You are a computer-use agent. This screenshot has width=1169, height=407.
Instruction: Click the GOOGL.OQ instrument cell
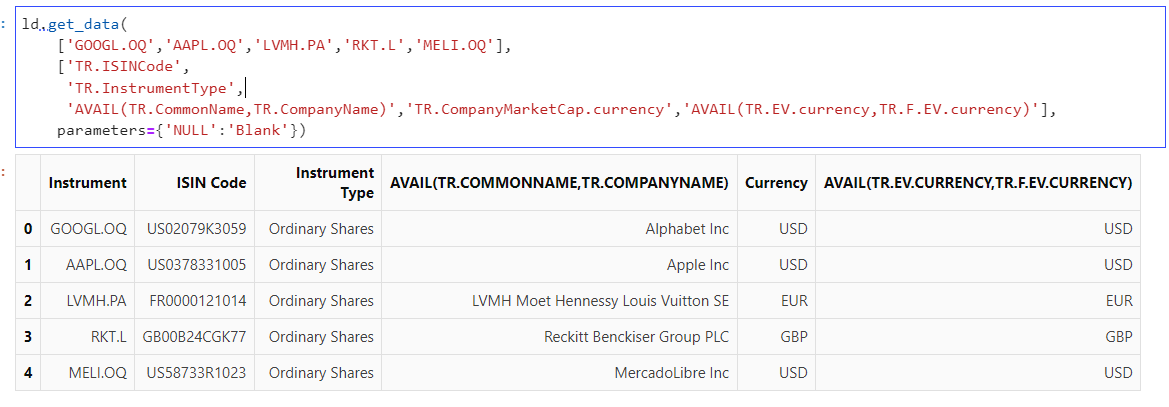[x=88, y=229]
